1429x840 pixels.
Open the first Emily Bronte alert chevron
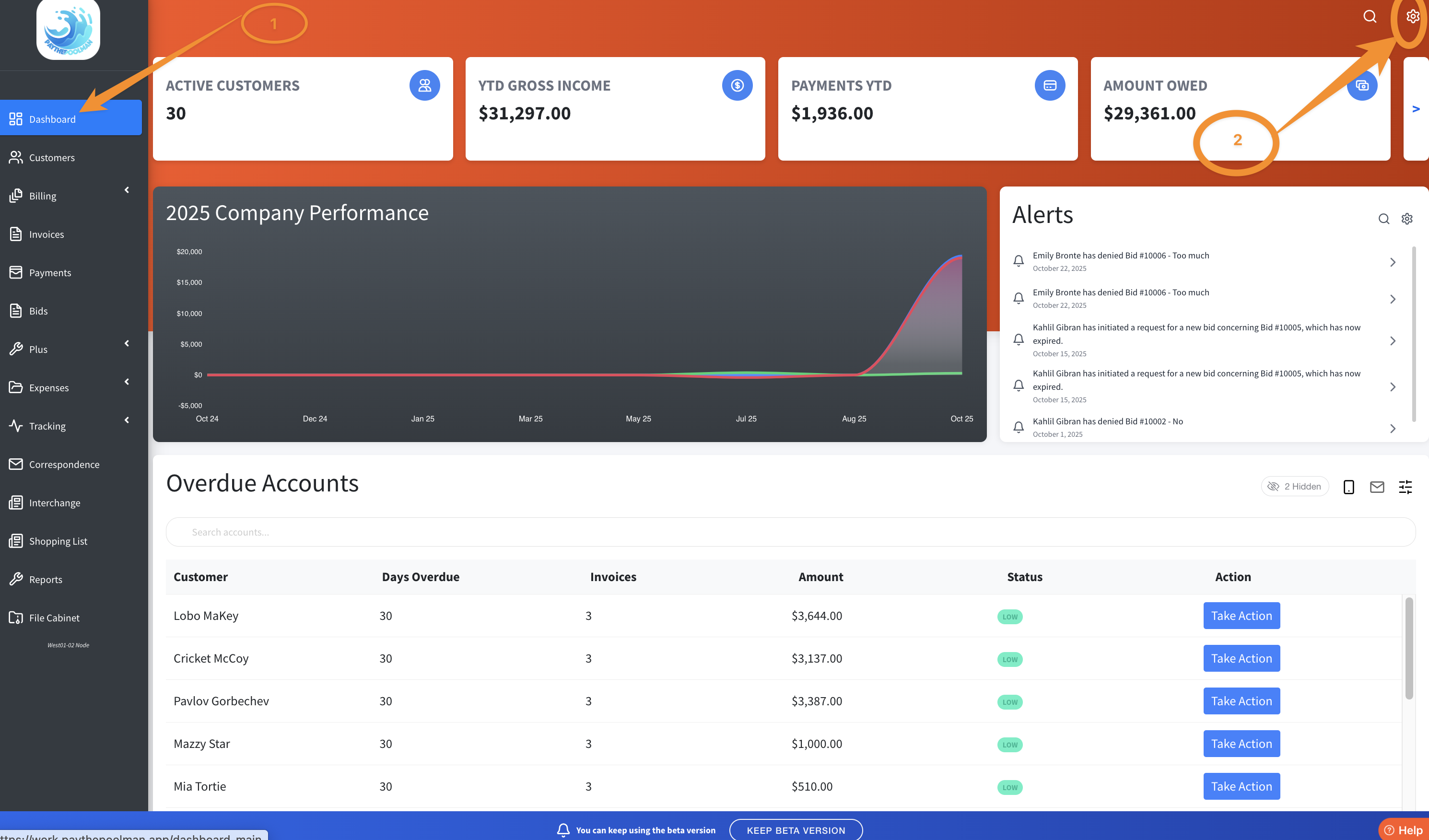pos(1393,262)
